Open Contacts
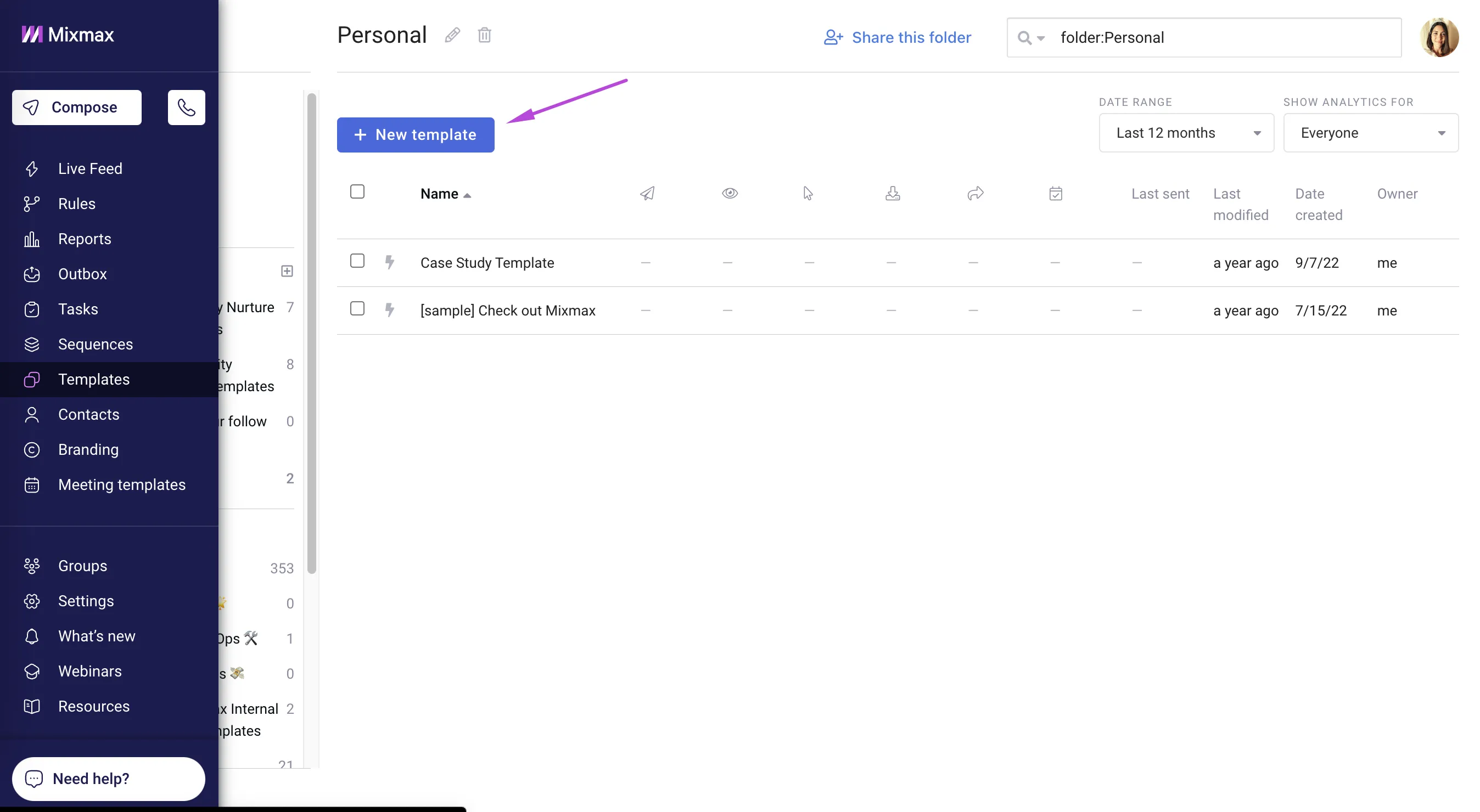This screenshot has height=812, width=1480. point(88,414)
